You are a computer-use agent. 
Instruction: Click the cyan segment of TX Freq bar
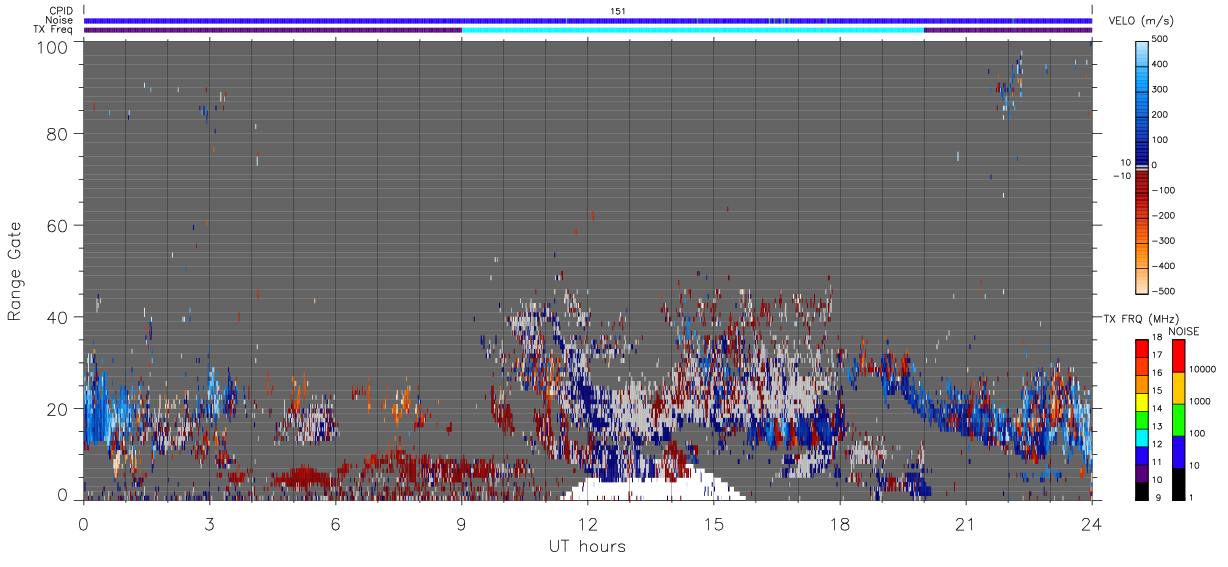pos(692,30)
